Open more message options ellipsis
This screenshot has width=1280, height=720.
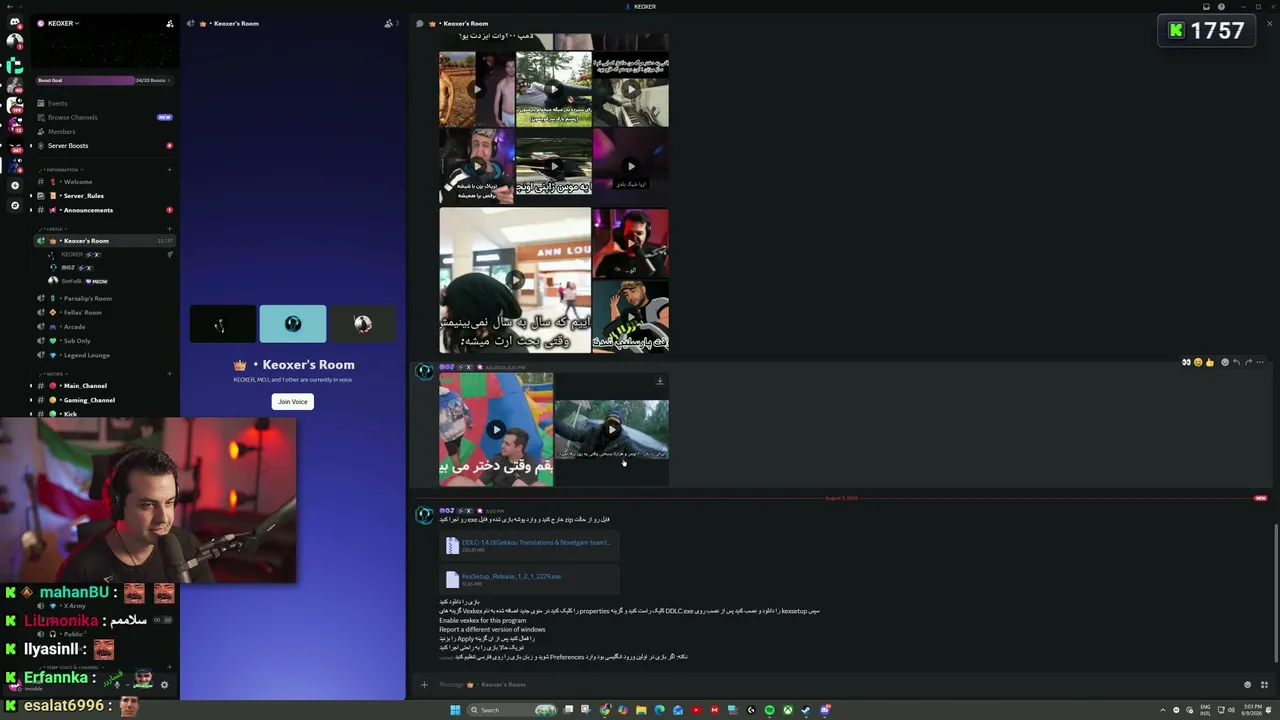tap(1260, 362)
